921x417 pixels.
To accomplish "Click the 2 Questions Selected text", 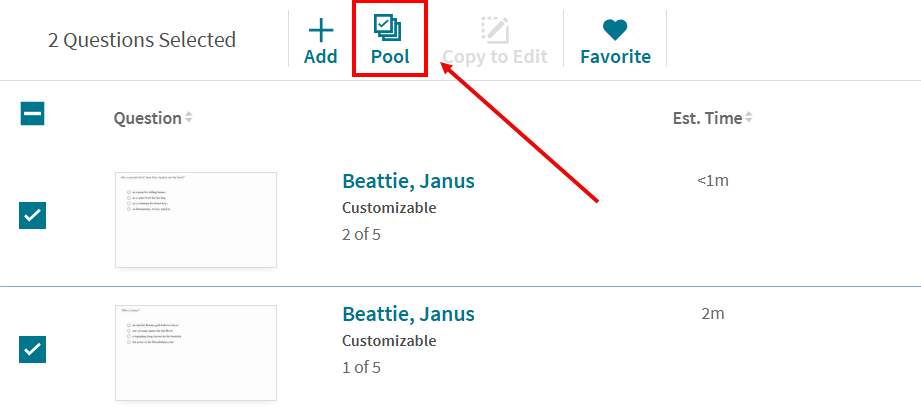I will pyautogui.click(x=142, y=40).
